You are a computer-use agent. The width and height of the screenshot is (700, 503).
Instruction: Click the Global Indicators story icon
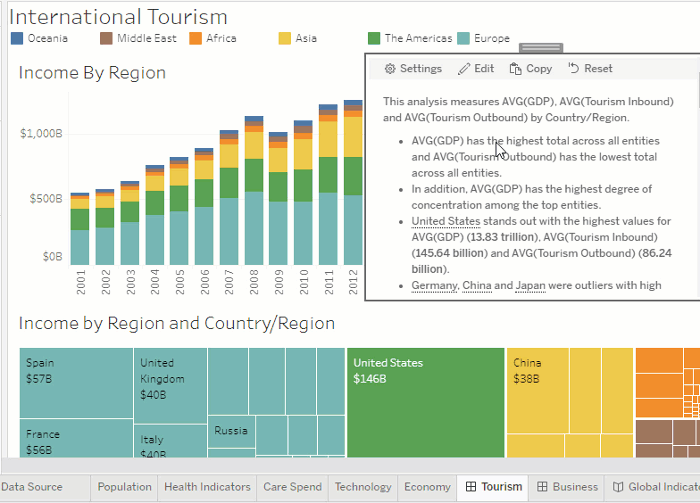tap(618, 487)
